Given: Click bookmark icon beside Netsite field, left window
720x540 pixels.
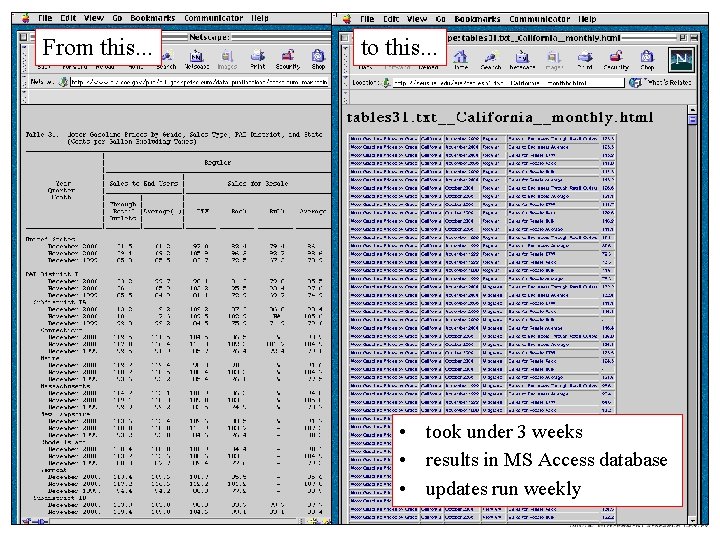Looking at the screenshot, I should (63, 82).
